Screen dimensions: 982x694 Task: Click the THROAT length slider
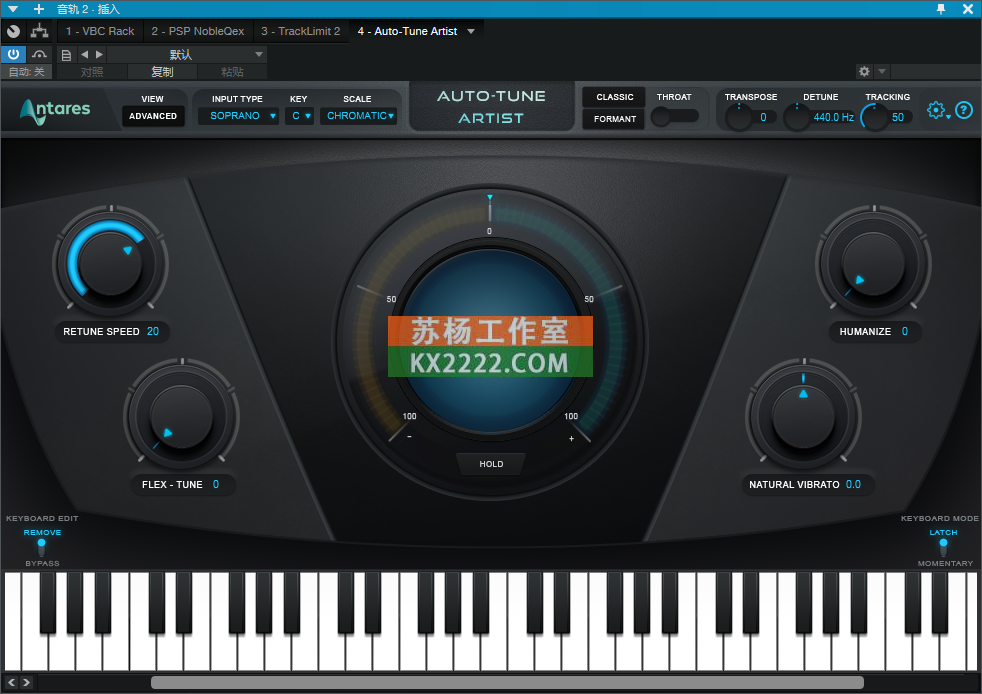pos(674,116)
